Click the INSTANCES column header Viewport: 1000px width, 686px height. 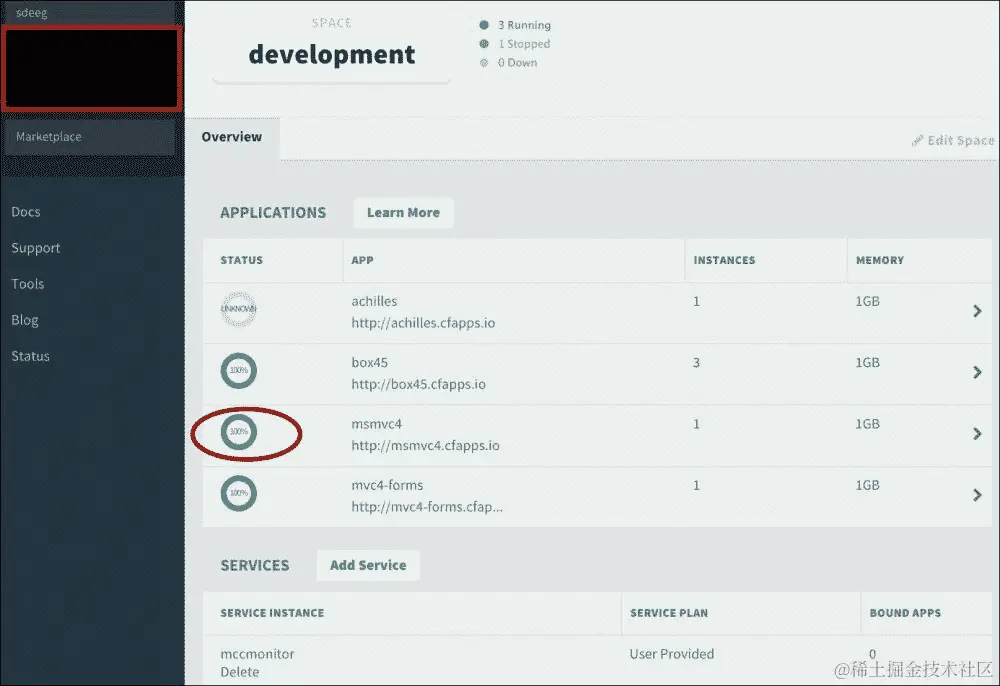pos(724,260)
